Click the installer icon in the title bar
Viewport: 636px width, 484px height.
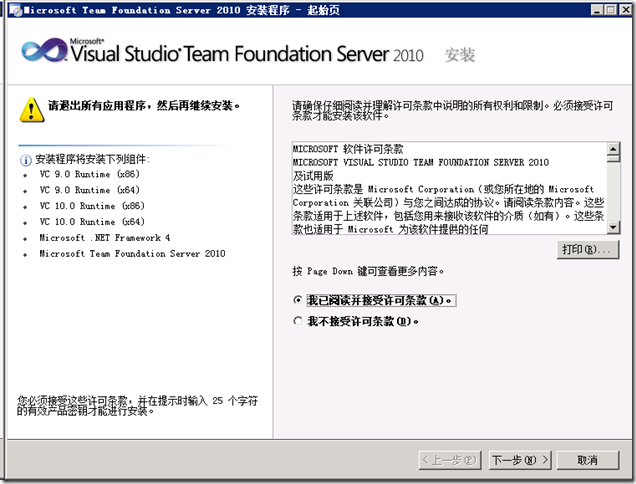tap(16, 10)
